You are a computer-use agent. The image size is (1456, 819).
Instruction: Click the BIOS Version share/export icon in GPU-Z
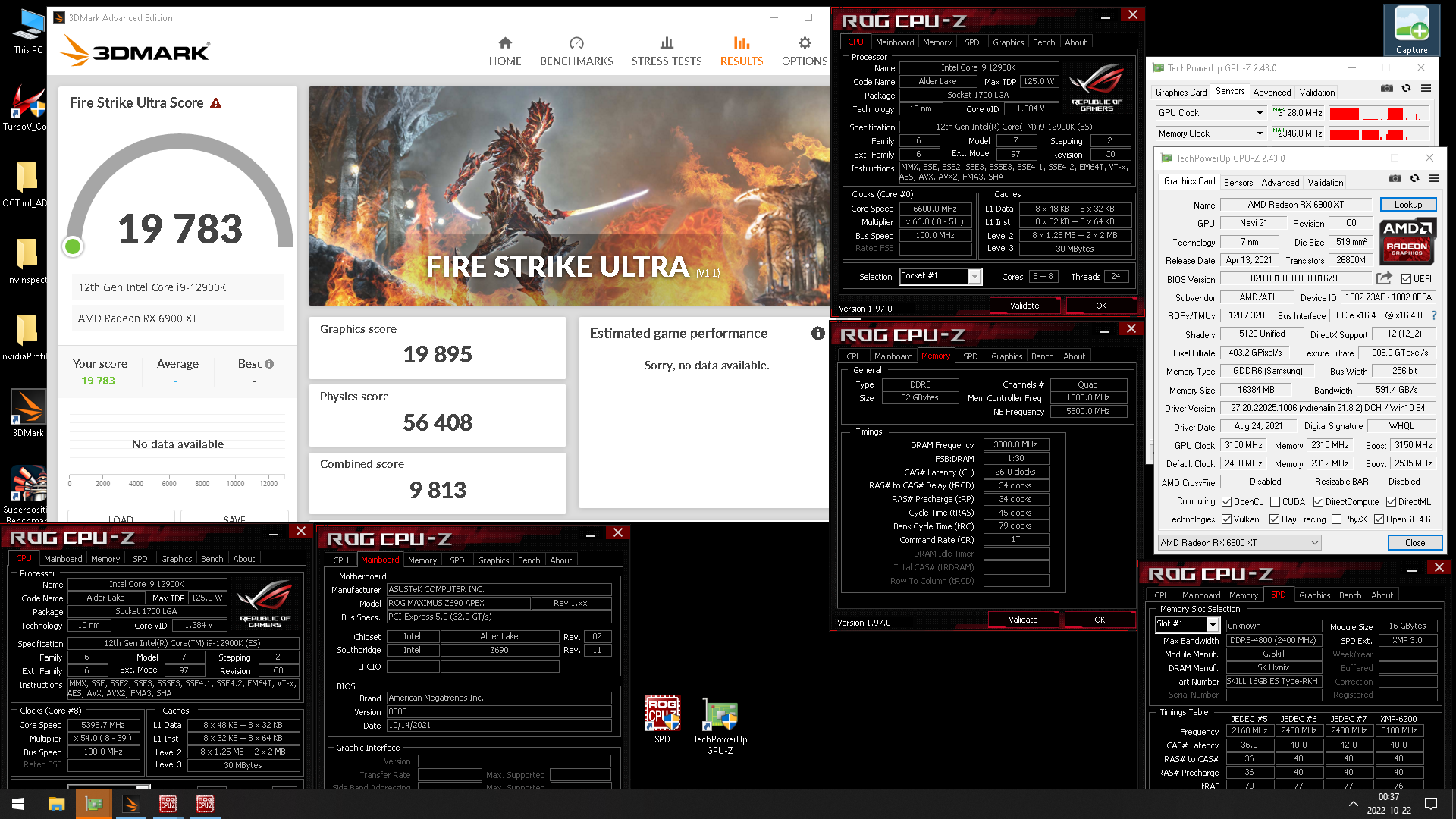click(x=1384, y=278)
